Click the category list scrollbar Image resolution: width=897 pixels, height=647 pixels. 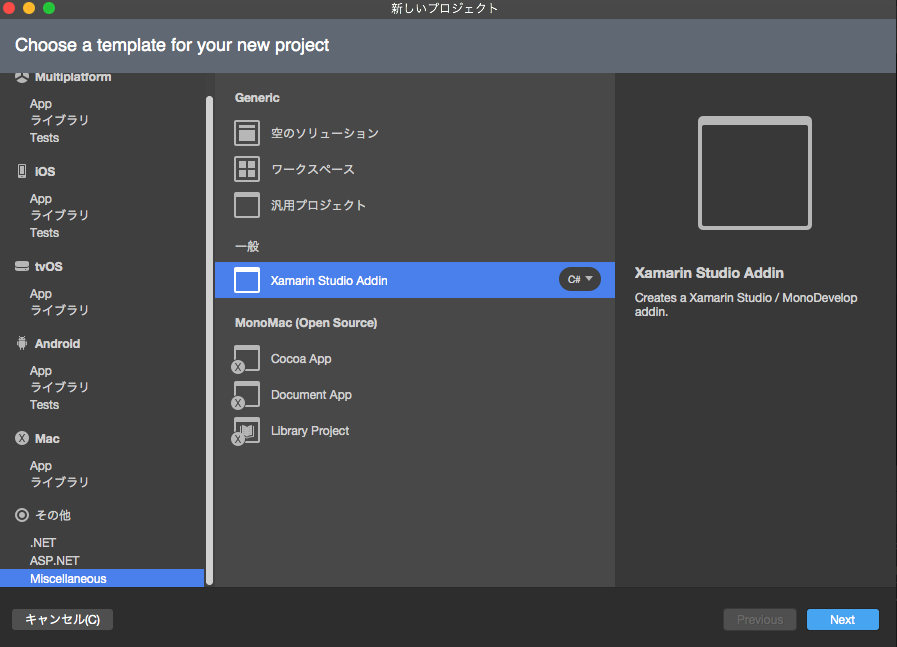click(x=209, y=340)
